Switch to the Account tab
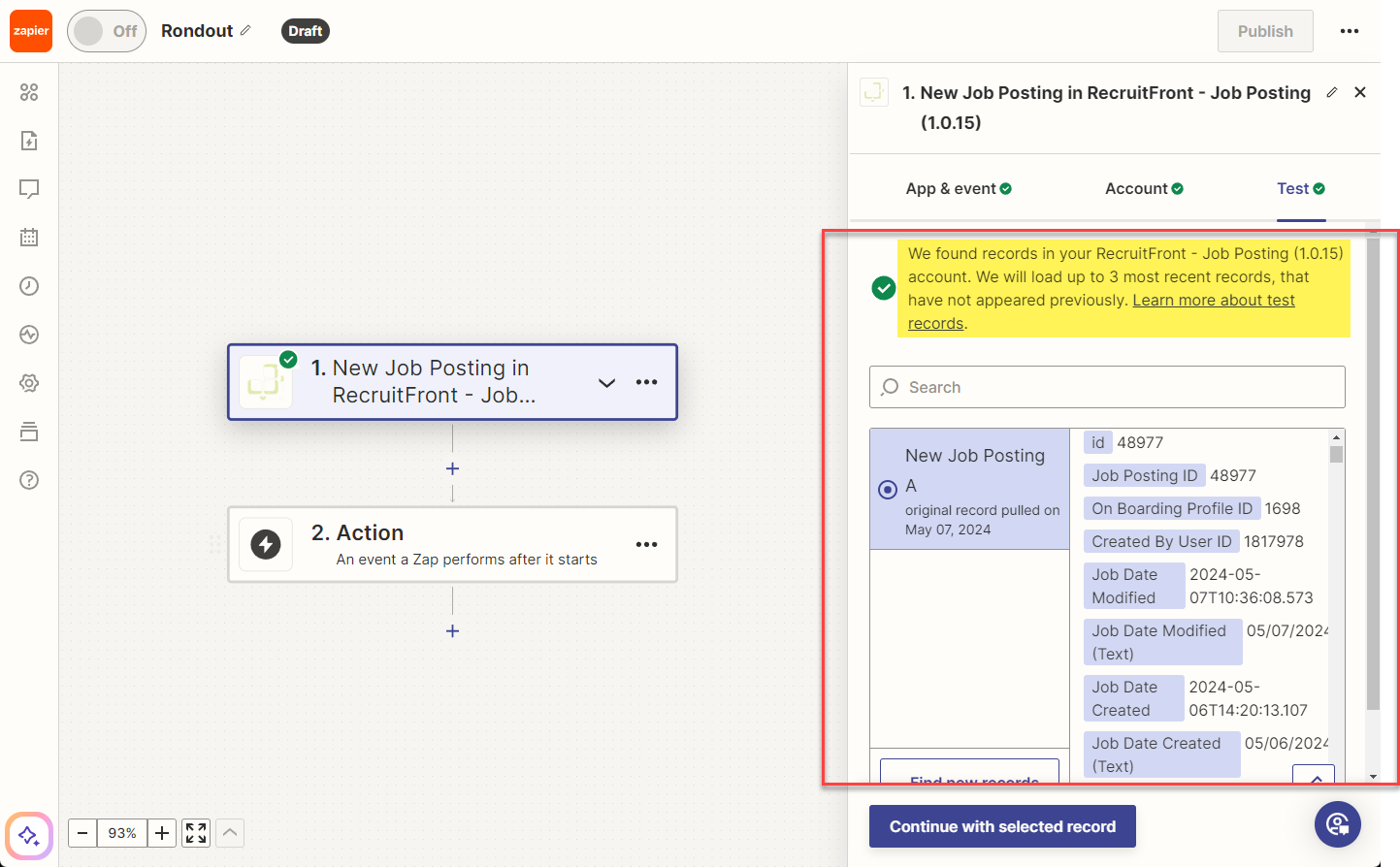The height and width of the screenshot is (867, 1400). [x=1144, y=189]
